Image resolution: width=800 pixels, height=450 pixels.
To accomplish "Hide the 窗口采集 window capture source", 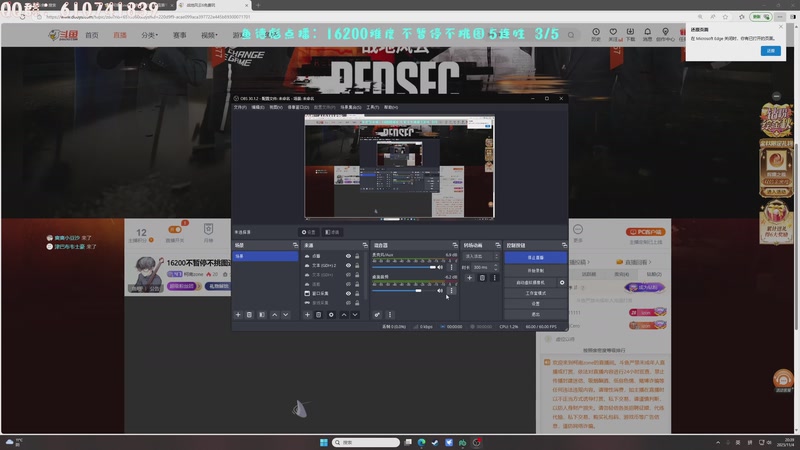I will pos(348,293).
